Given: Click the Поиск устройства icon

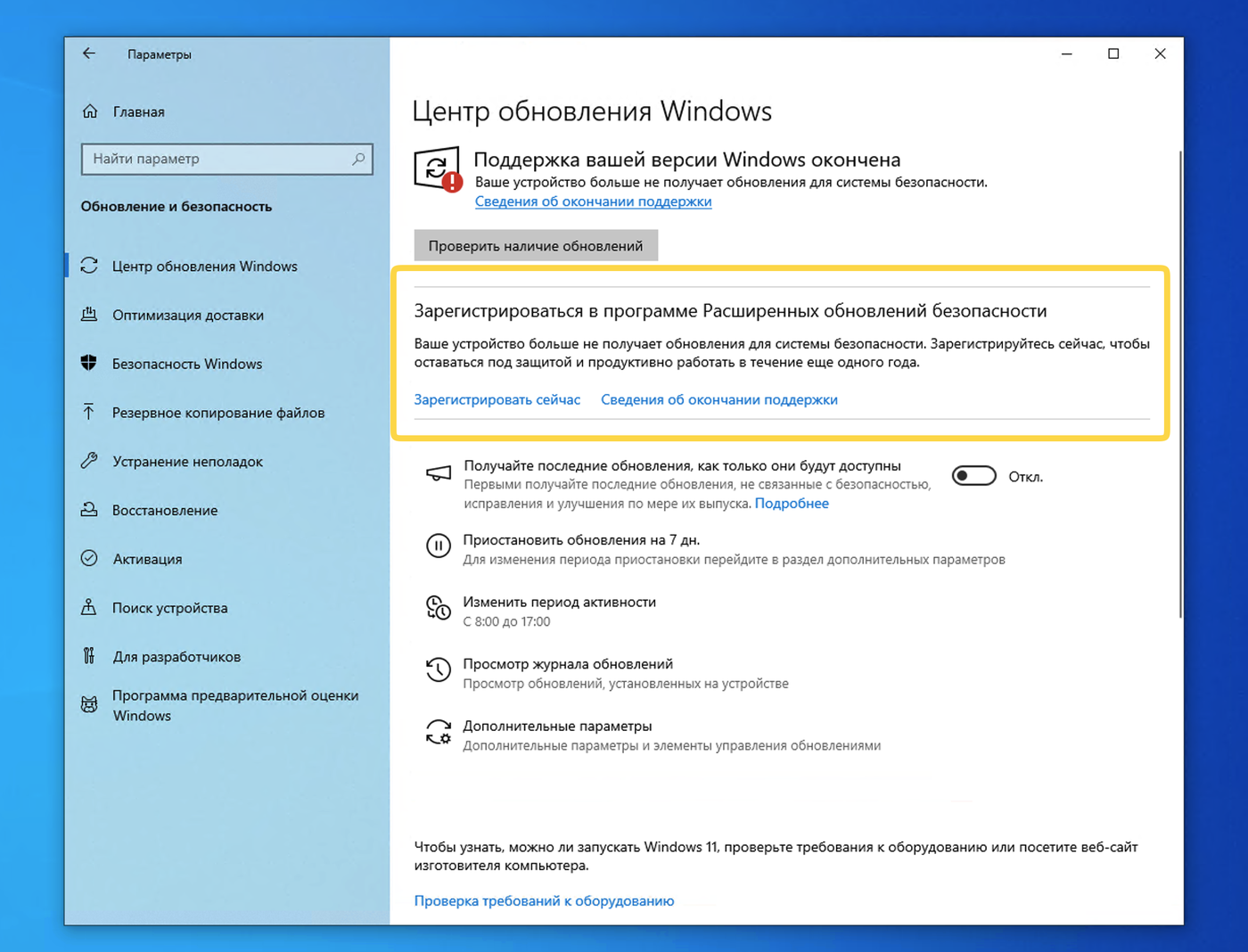Looking at the screenshot, I should pos(89,607).
